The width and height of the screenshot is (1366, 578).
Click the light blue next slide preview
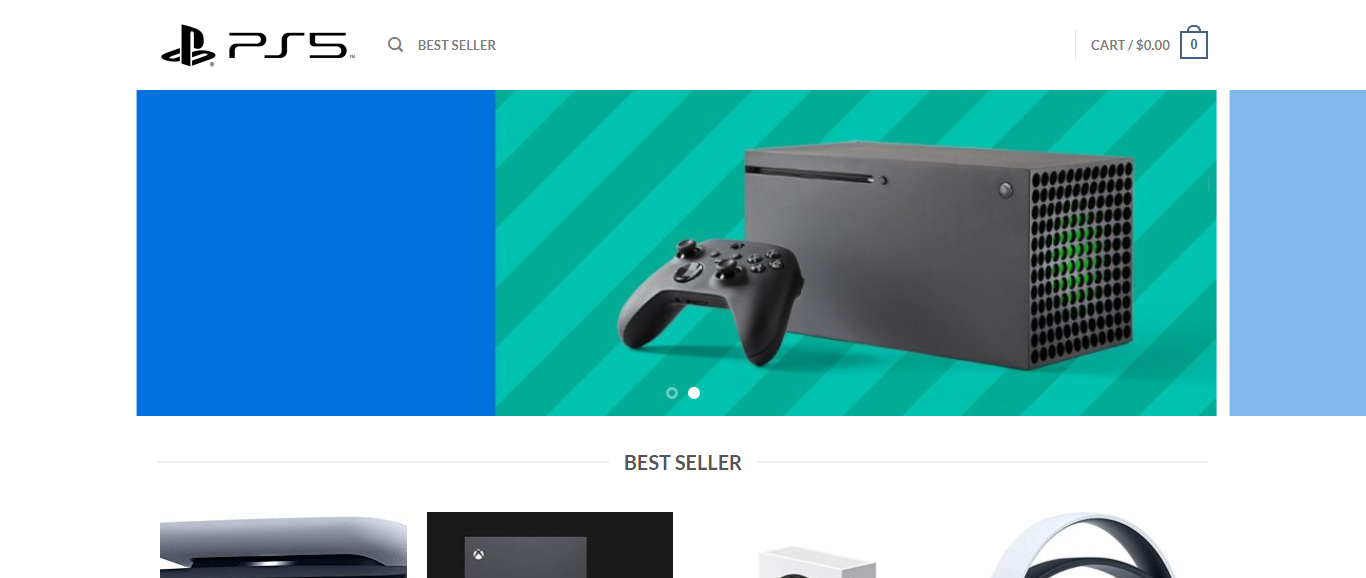pyautogui.click(x=1297, y=253)
